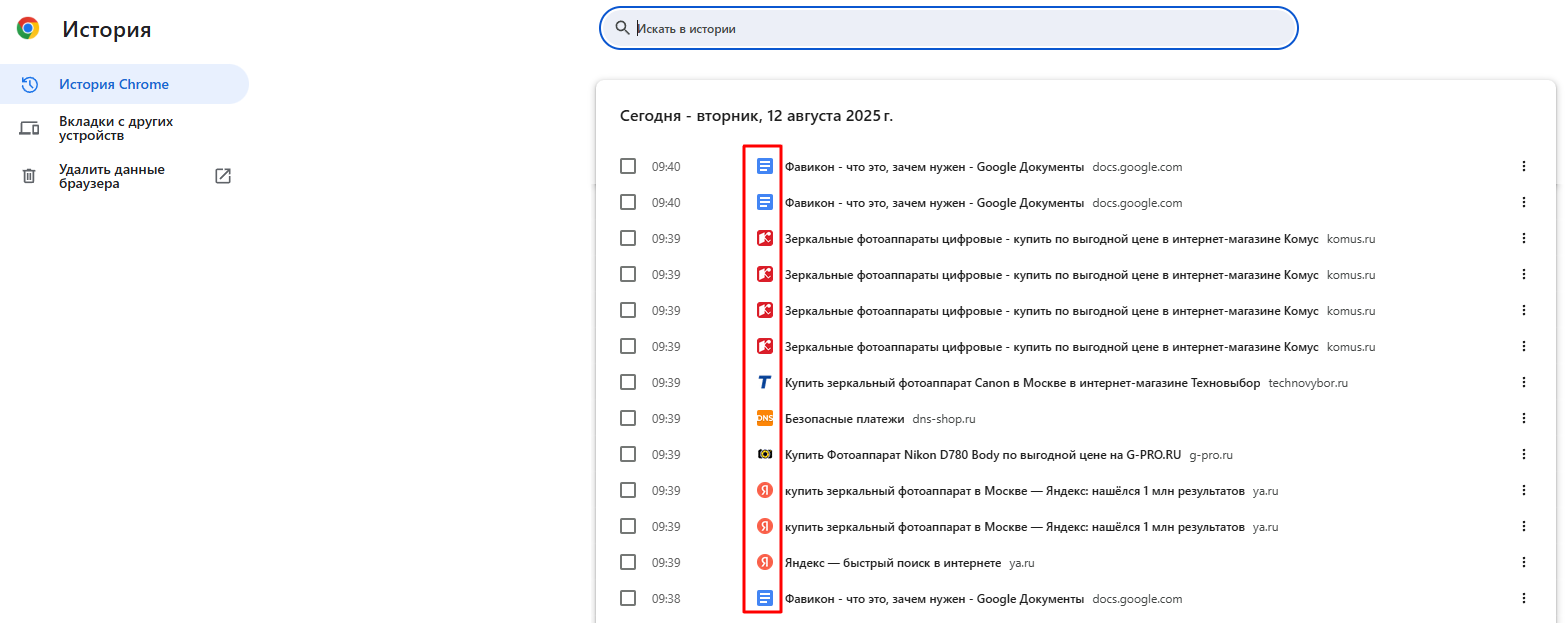The image size is (1568, 623).
Task: Click the Chrome logo beside История
Action: [28, 29]
